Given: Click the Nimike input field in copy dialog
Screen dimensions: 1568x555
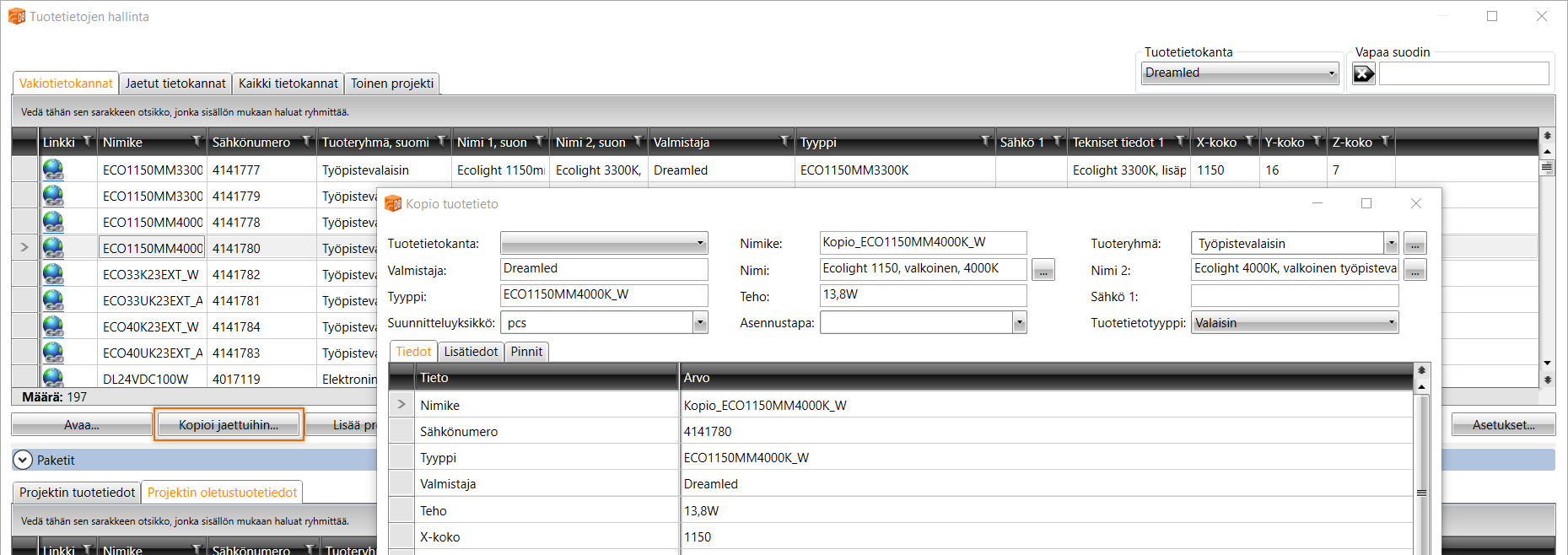Looking at the screenshot, I should [x=922, y=243].
